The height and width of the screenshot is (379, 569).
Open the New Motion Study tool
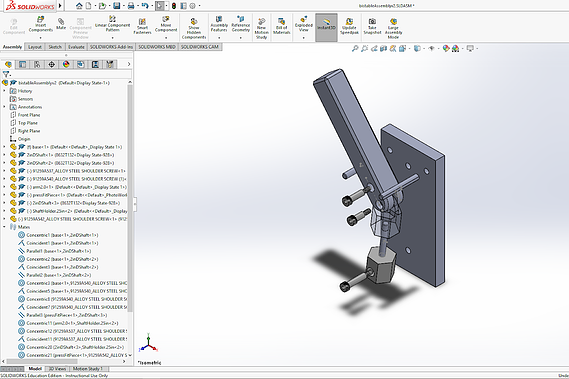(262, 28)
